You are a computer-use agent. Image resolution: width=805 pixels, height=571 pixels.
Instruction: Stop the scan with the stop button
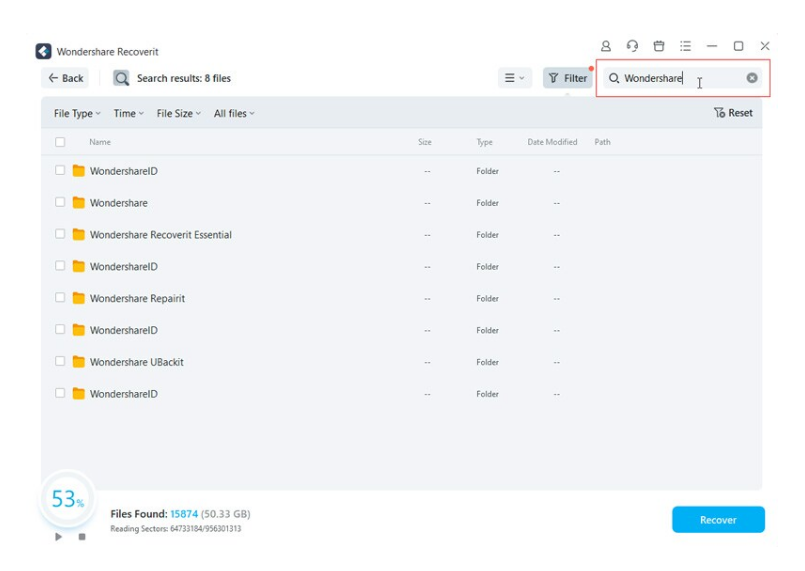click(x=82, y=537)
